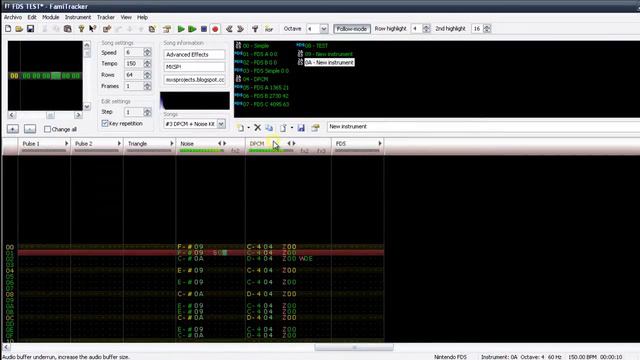Open the Module menu
Viewport: 640px width, 360px height.
point(51,17)
